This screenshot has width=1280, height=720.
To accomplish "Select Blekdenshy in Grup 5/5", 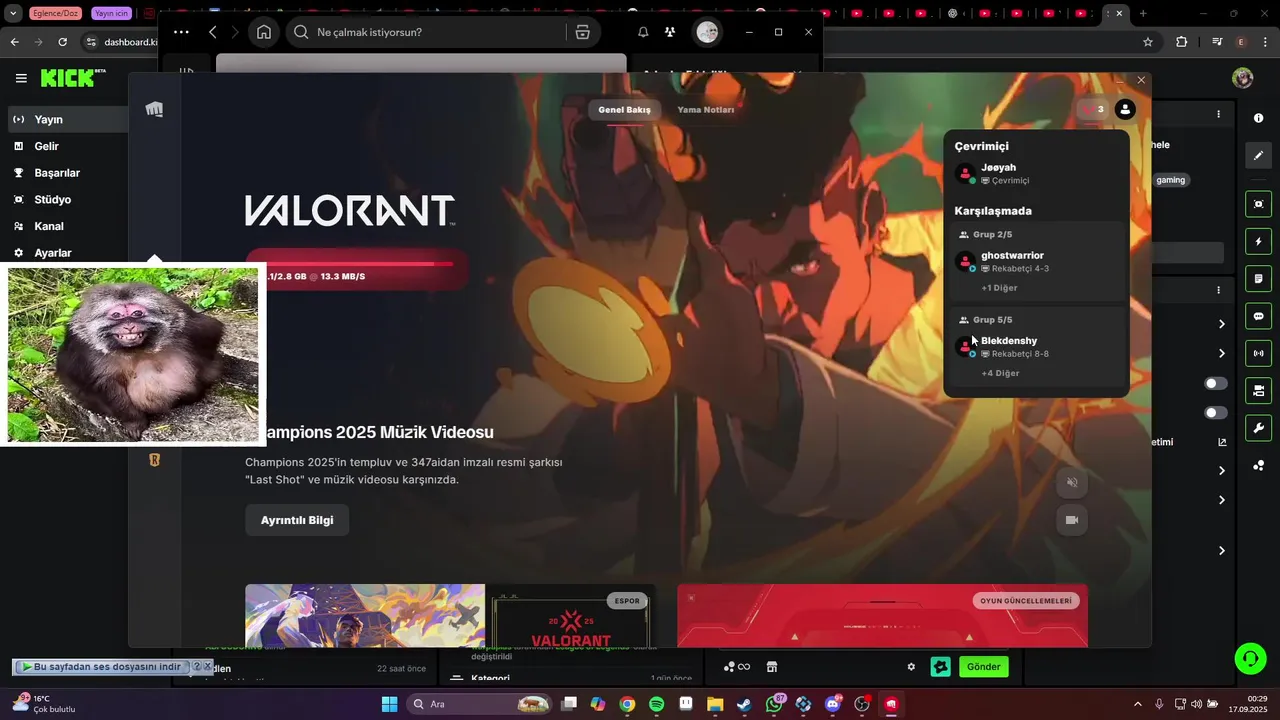I will [x=1036, y=347].
